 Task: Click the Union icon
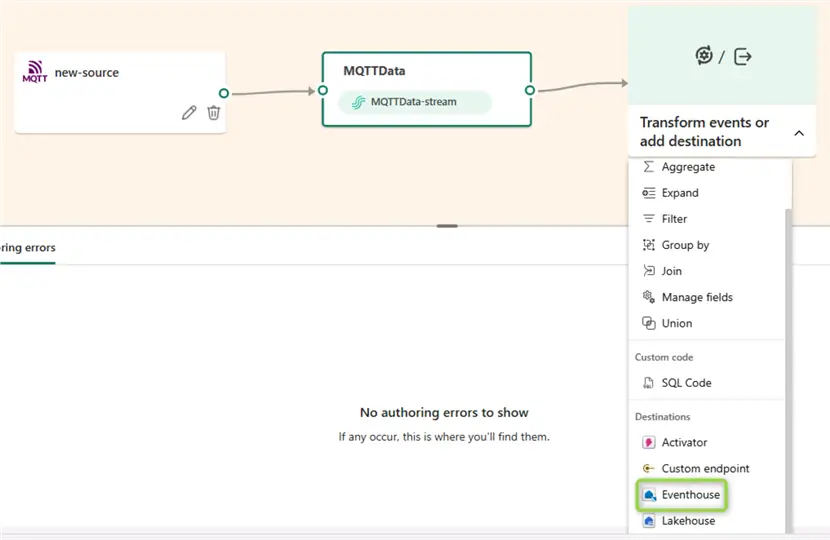click(x=648, y=323)
